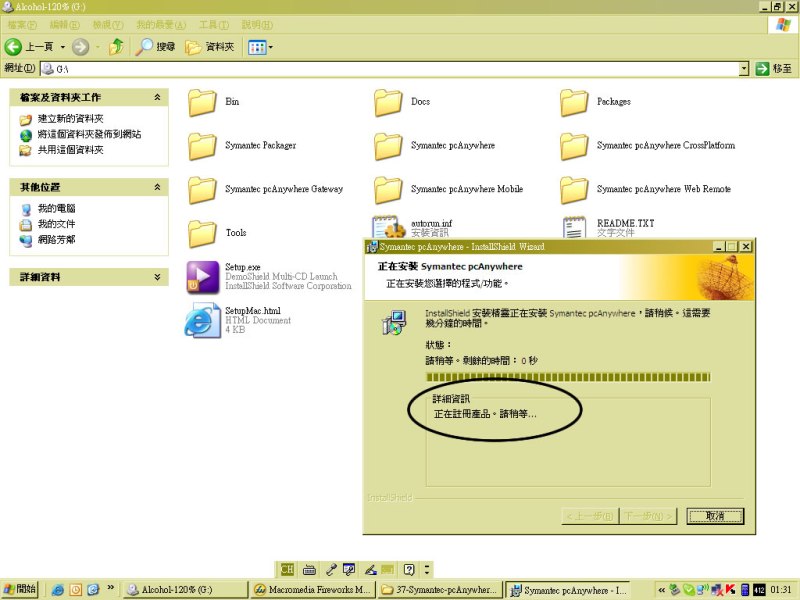Show more quick launch items
The width and height of the screenshot is (800, 600).
pyautogui.click(x=110, y=588)
